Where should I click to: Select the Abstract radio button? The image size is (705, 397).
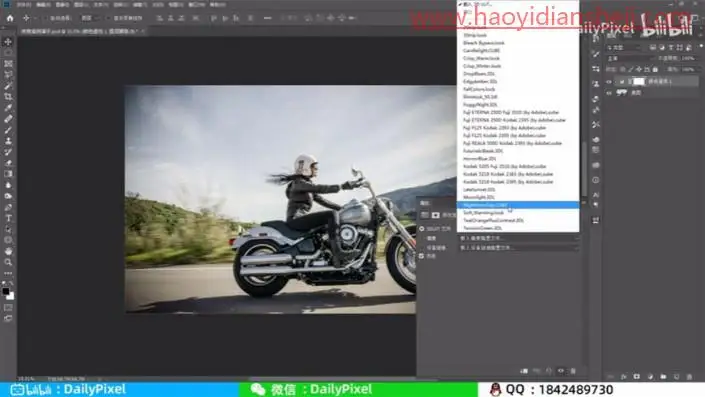click(422, 238)
